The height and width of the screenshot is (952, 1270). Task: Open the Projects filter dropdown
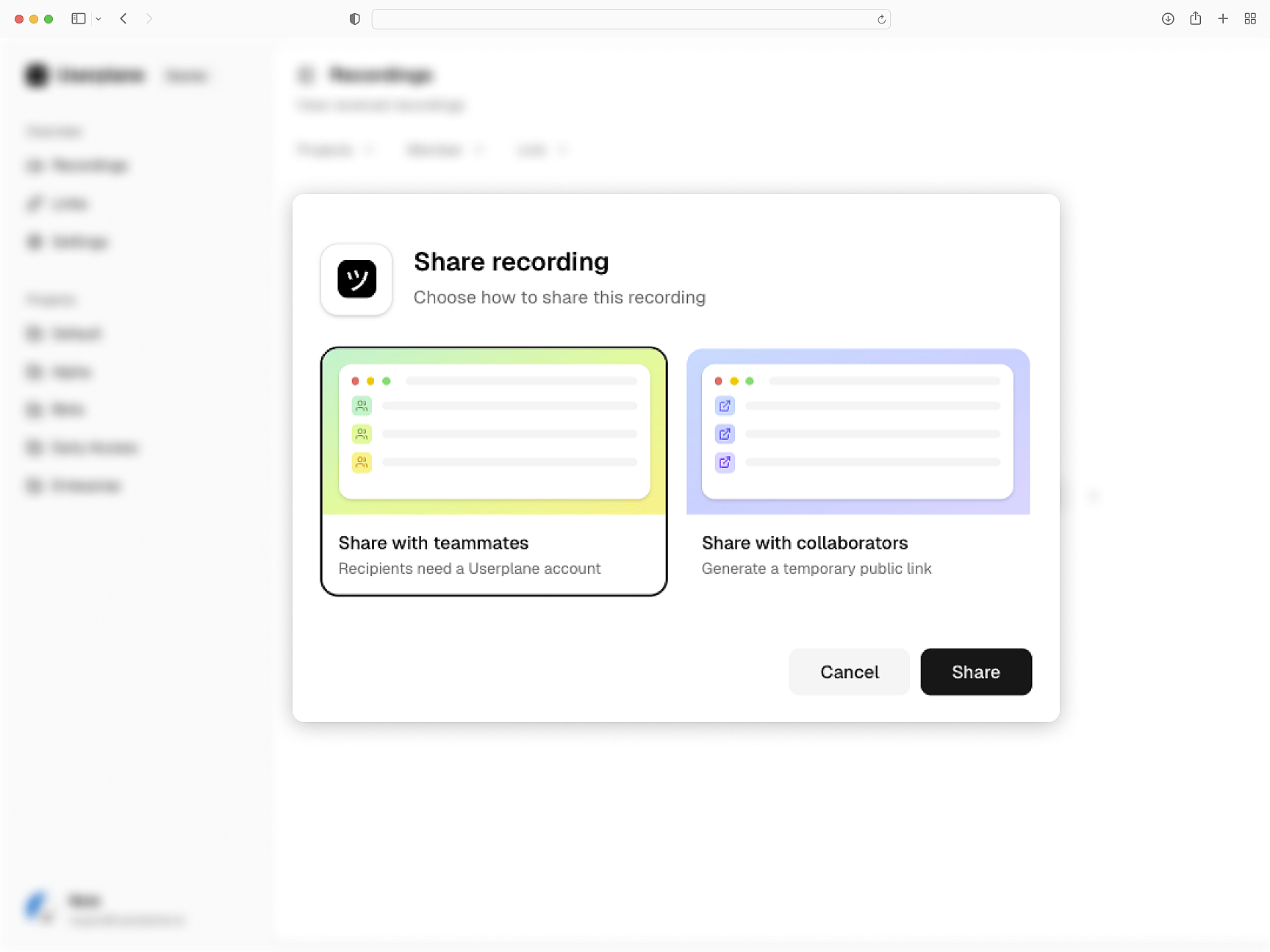pyautogui.click(x=335, y=150)
